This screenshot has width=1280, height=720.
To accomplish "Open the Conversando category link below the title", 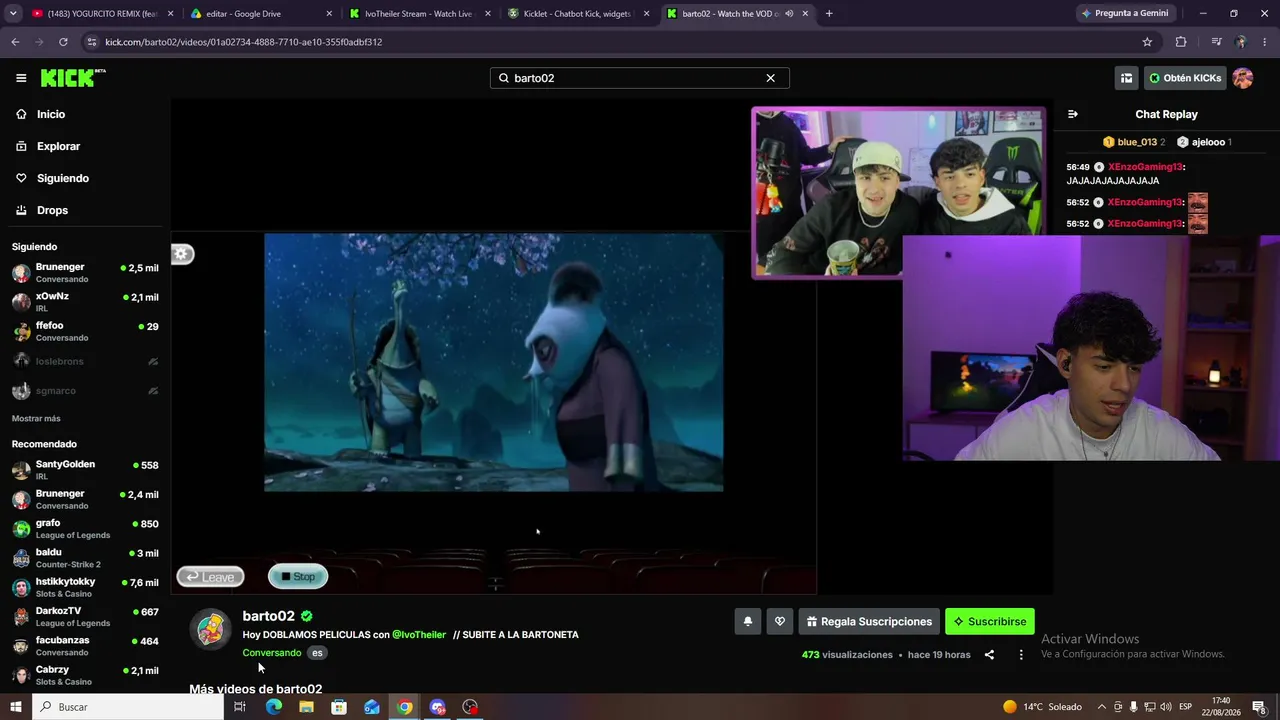I will (x=272, y=653).
